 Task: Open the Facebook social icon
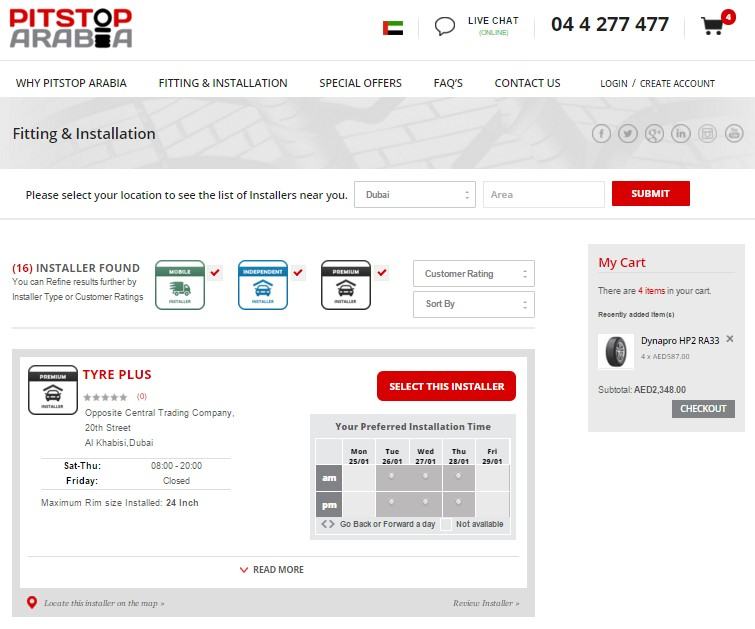point(601,134)
